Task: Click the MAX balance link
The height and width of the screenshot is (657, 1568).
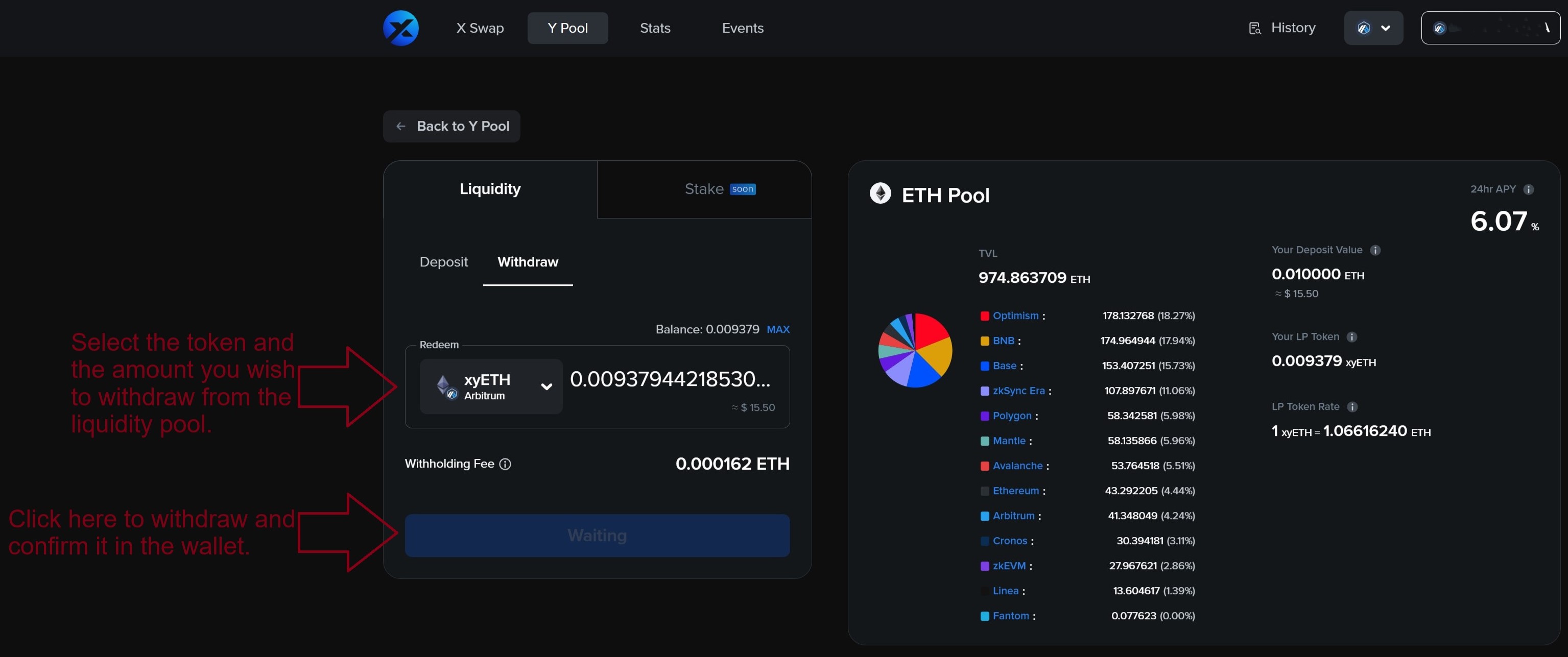Action: (x=778, y=329)
